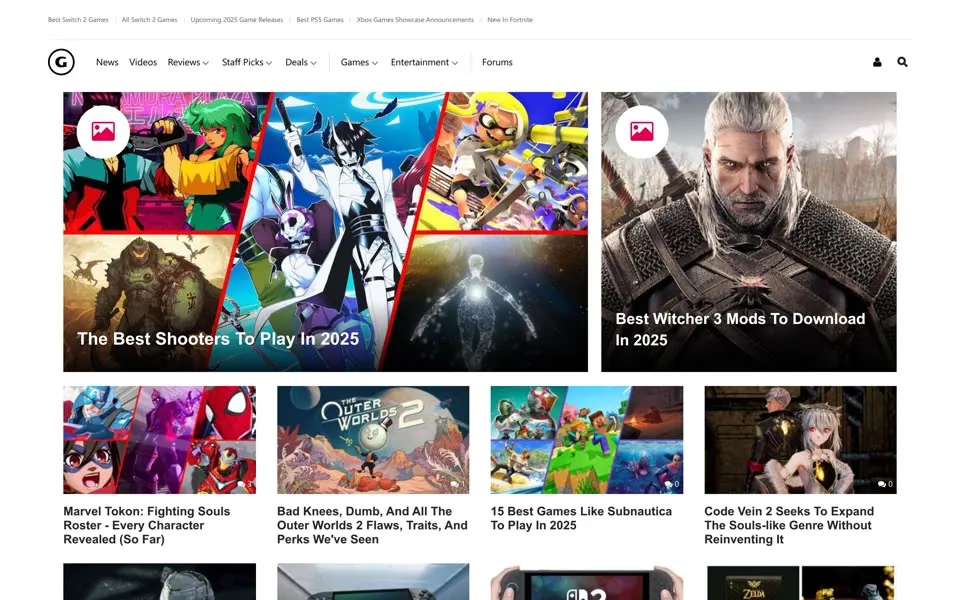The width and height of the screenshot is (960, 600).
Task: Expand the Reviews dropdown menu
Action: pyautogui.click(x=188, y=62)
